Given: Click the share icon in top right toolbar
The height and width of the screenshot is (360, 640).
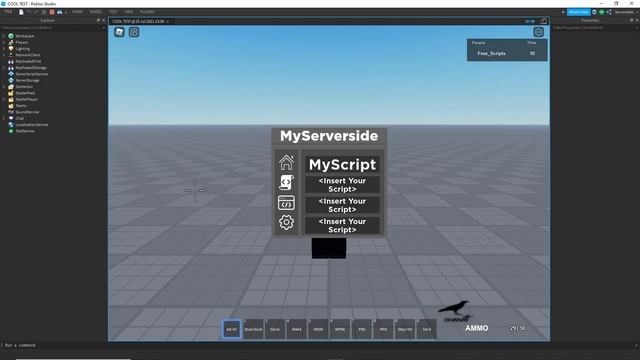Looking at the screenshot, I should click(609, 12).
